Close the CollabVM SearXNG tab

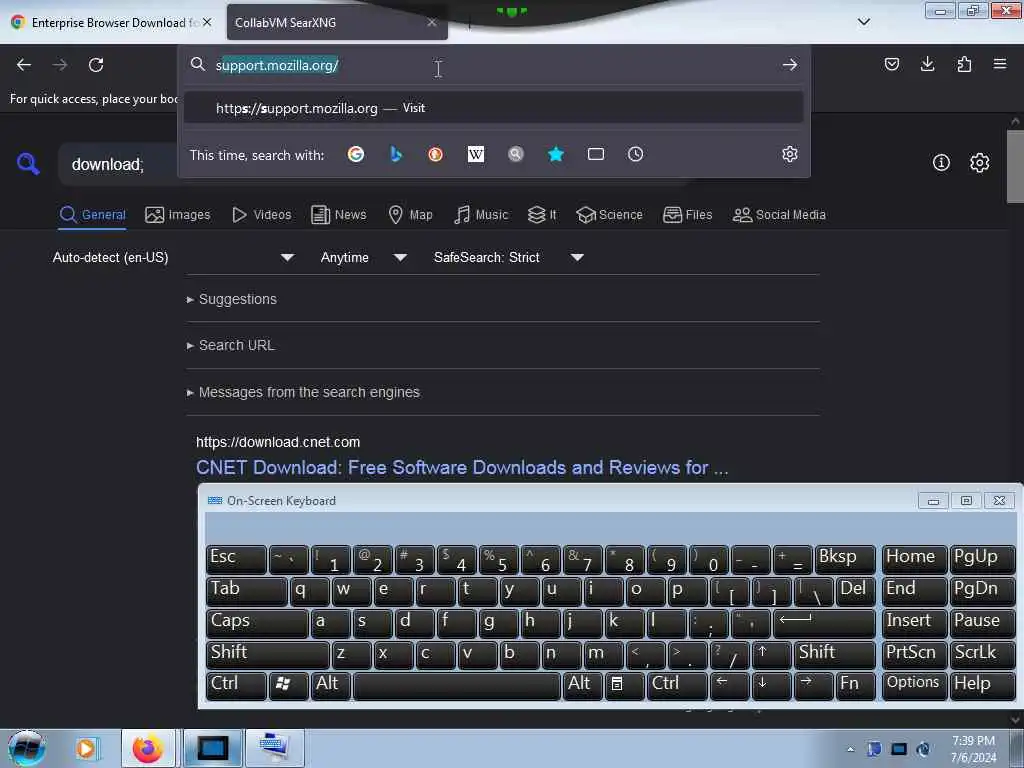[432, 22]
